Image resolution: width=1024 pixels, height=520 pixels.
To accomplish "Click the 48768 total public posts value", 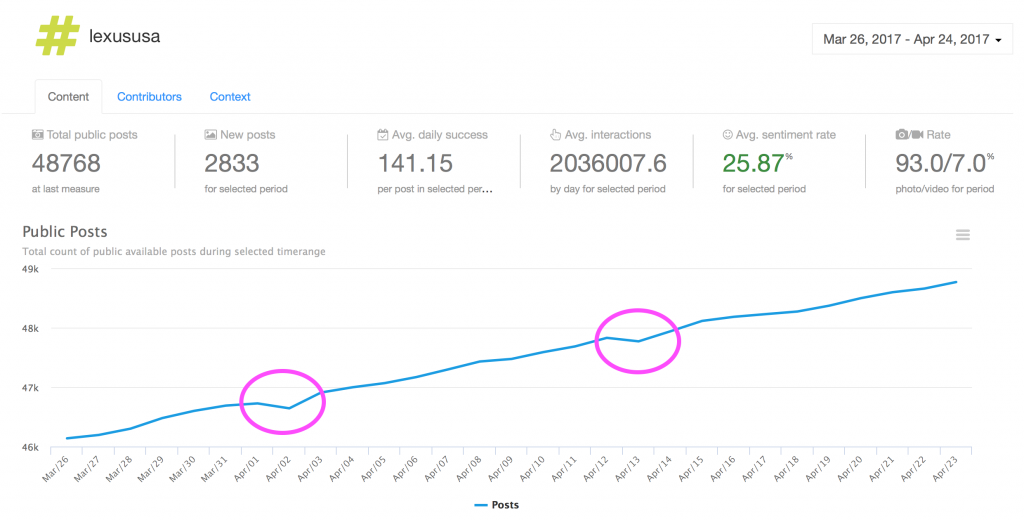I will (x=66, y=163).
